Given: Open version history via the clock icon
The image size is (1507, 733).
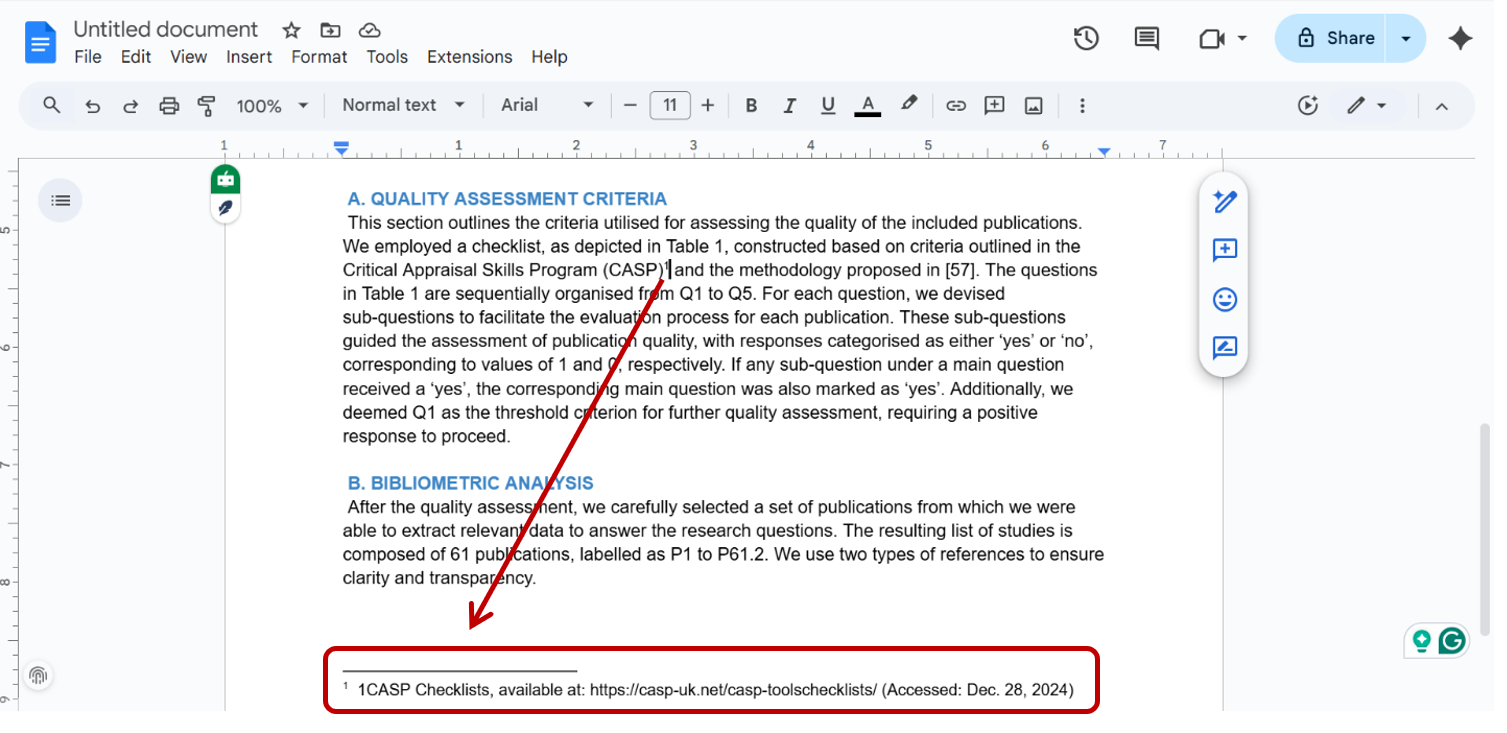Looking at the screenshot, I should click(1087, 38).
